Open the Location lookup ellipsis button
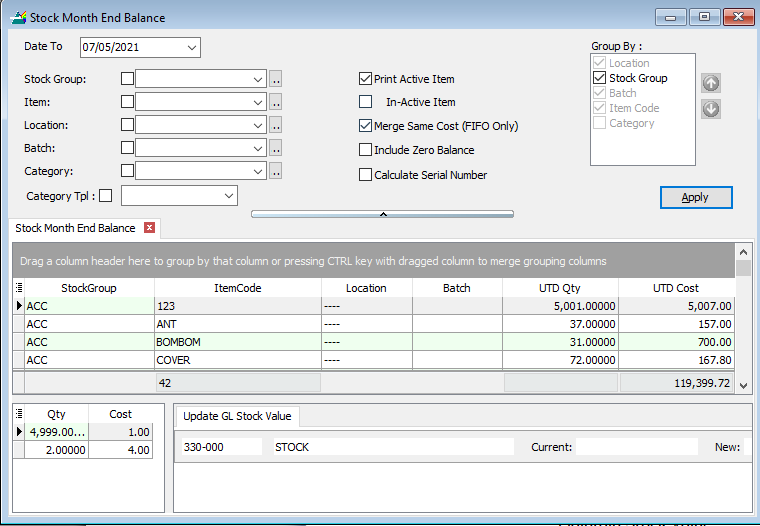The height and width of the screenshot is (526, 760). coord(276,125)
